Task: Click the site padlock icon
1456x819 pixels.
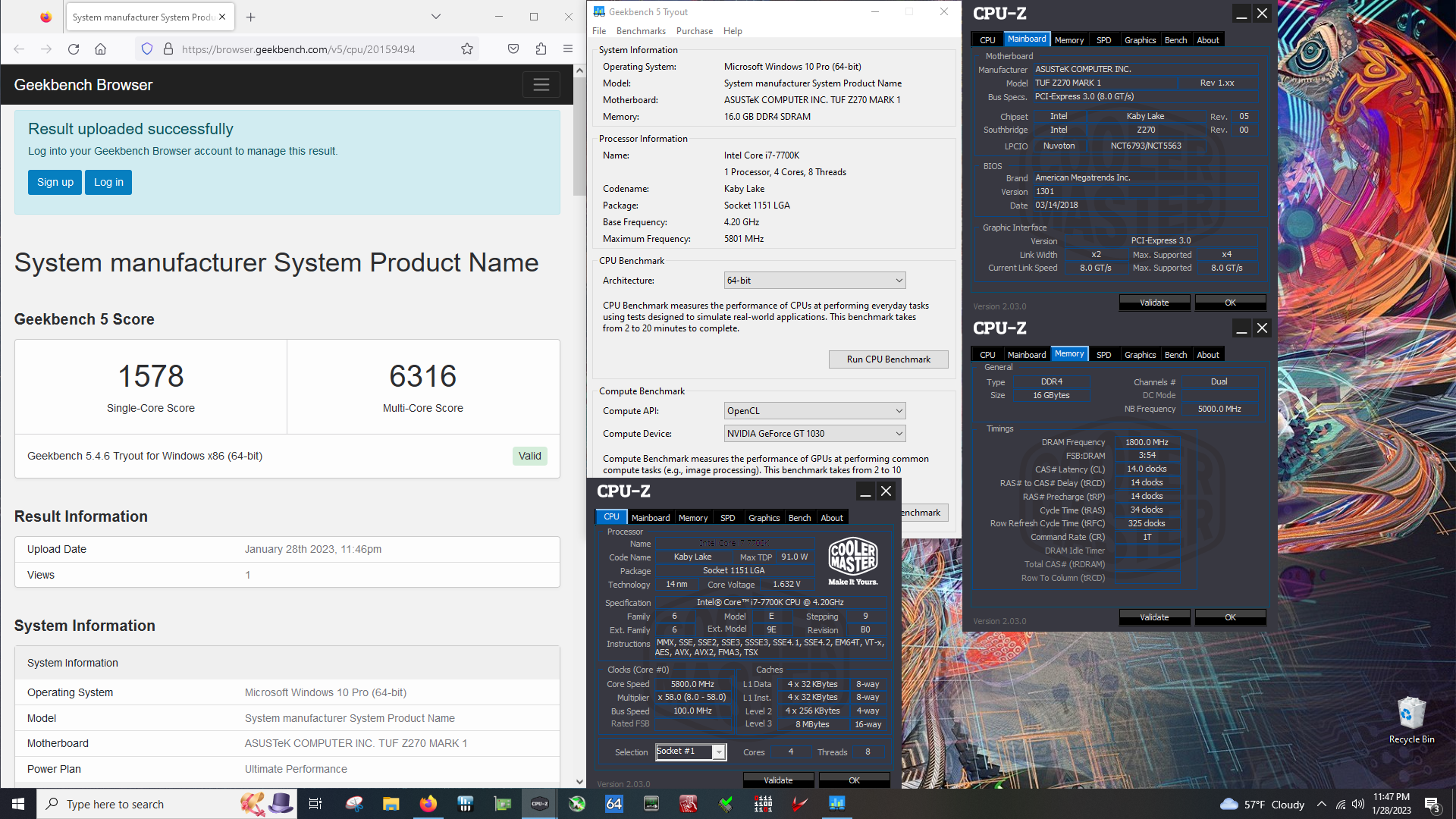Action: point(168,49)
